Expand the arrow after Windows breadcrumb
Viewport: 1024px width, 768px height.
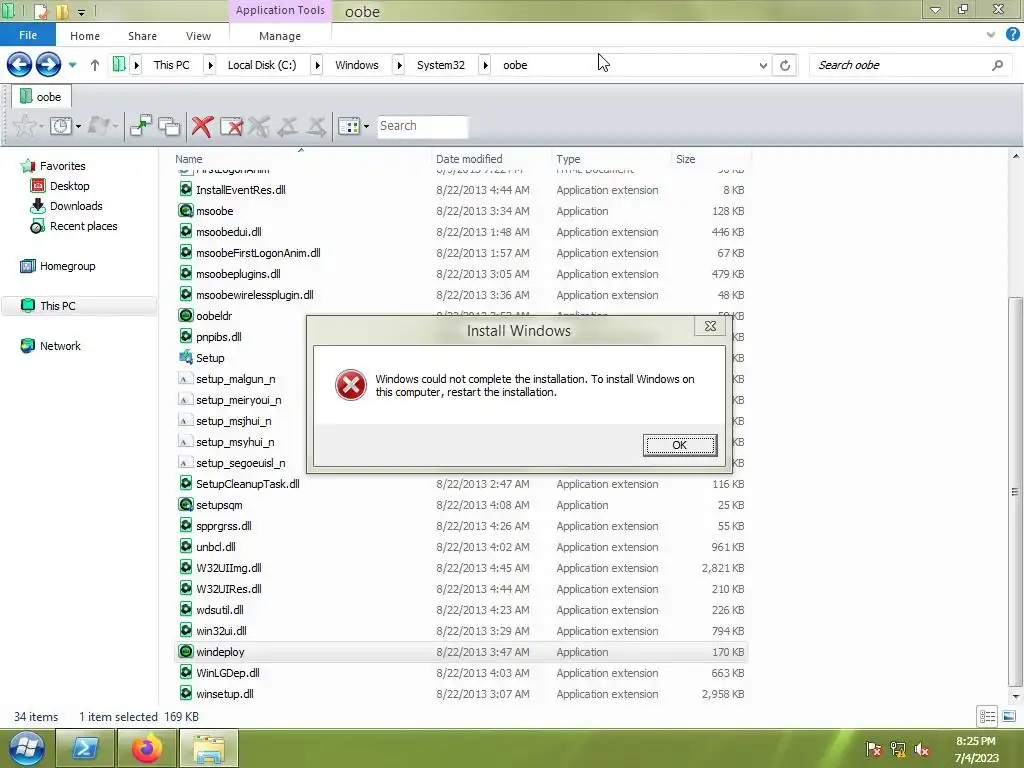pos(399,65)
